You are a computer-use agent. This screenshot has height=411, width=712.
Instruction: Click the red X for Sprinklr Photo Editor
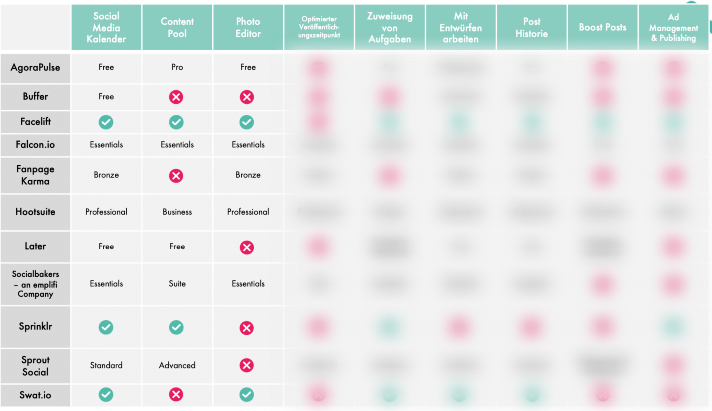point(247,327)
